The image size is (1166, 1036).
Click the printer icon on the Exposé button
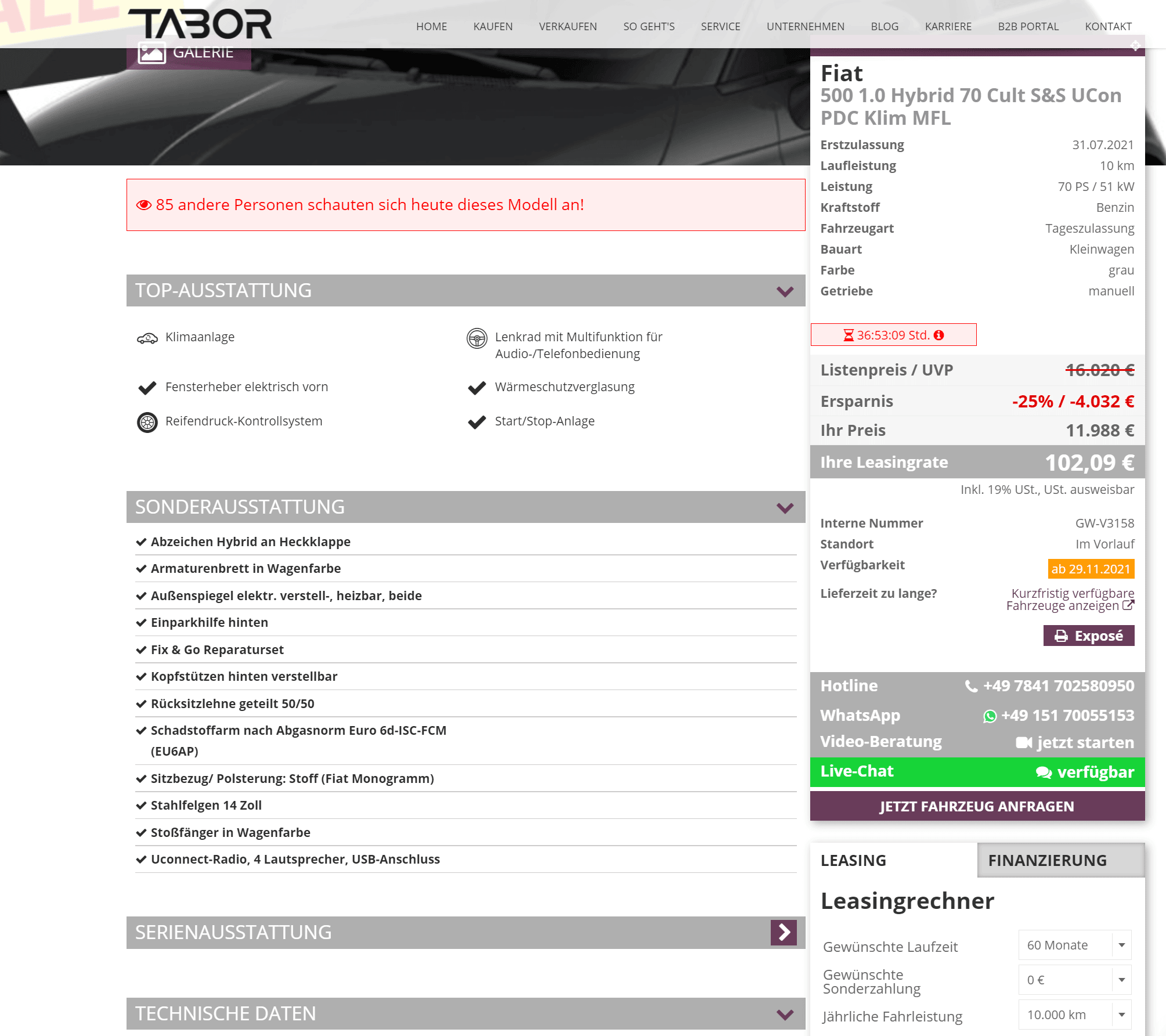click(x=1061, y=636)
